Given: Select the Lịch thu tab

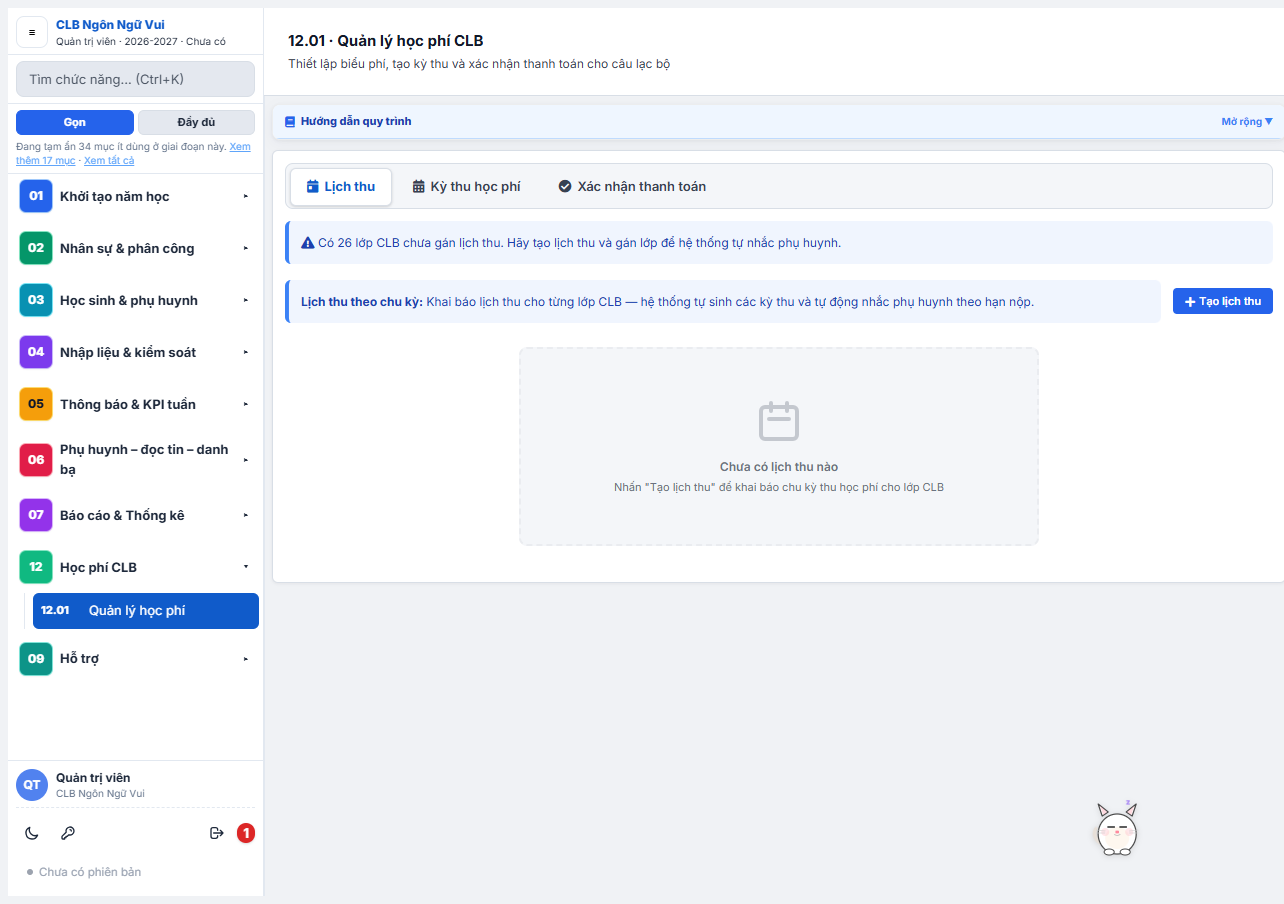Looking at the screenshot, I should (341, 187).
